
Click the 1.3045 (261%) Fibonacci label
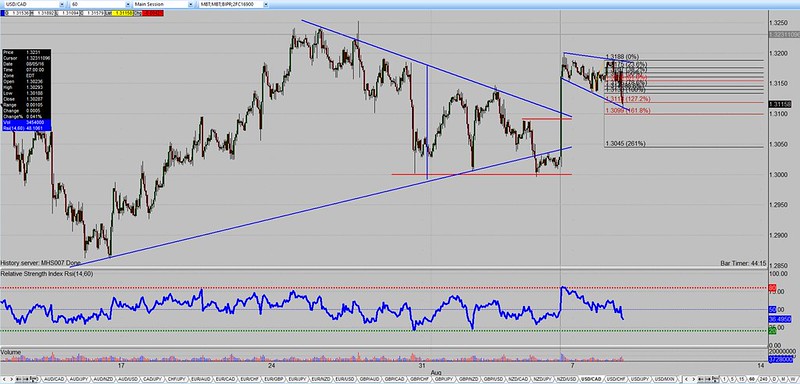coord(625,144)
